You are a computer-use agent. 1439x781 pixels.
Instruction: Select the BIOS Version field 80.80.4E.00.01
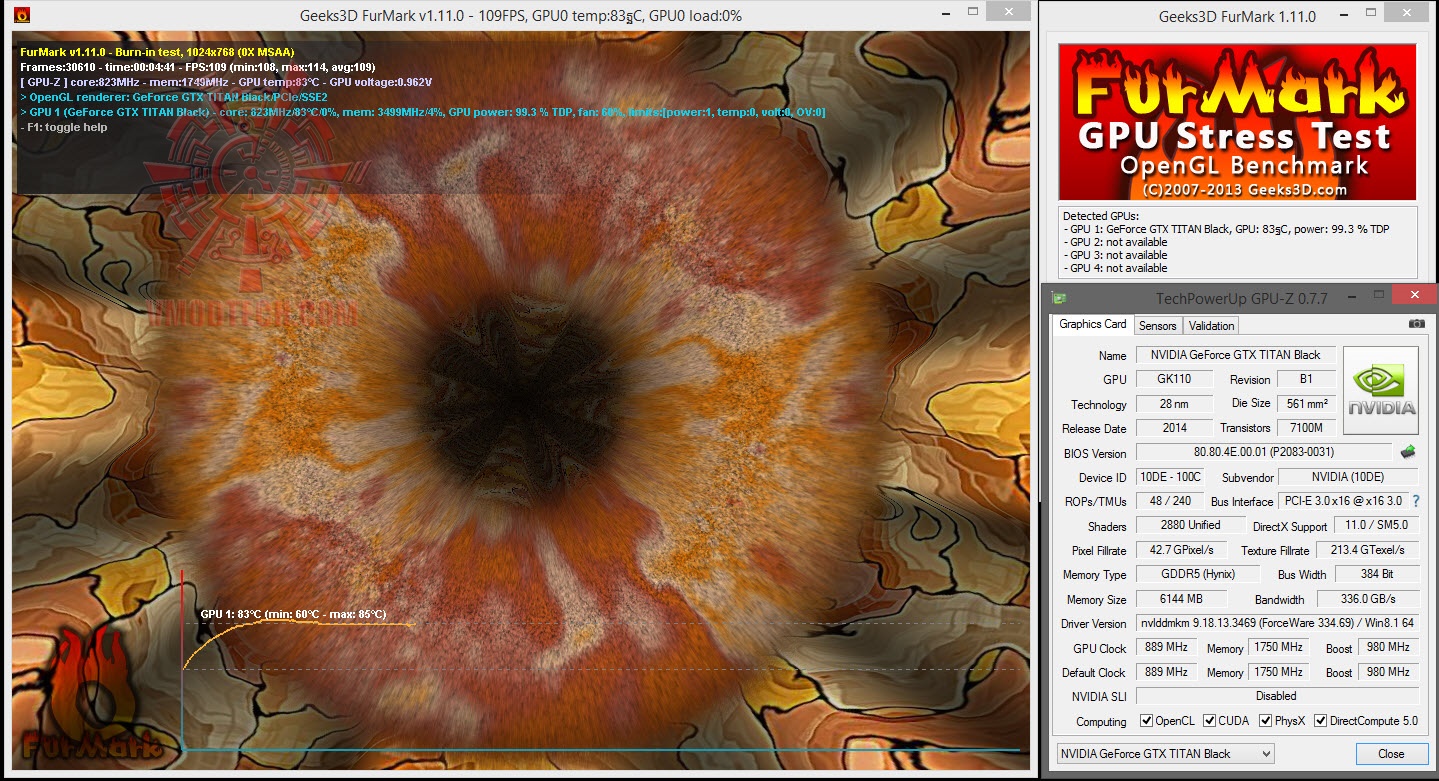[x=1264, y=452]
